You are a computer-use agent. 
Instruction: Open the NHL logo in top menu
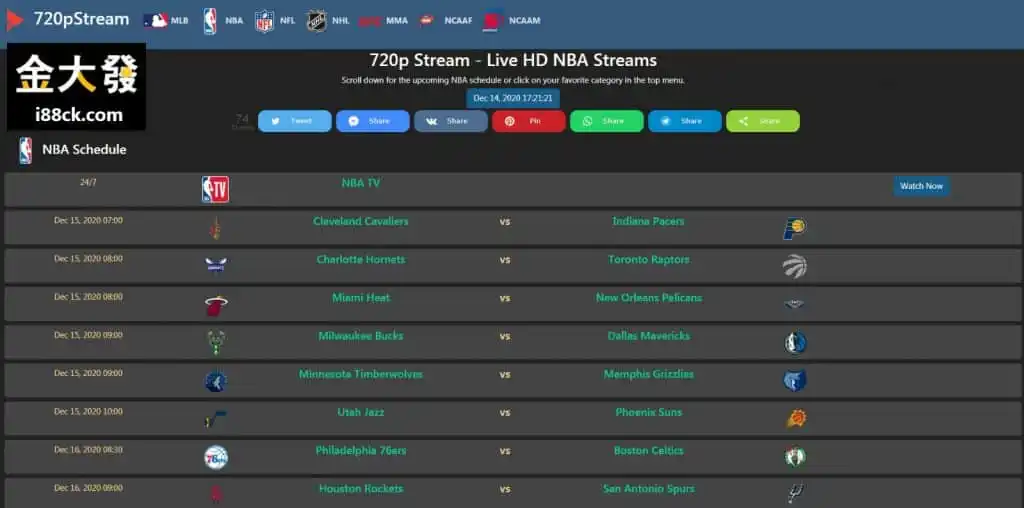click(x=317, y=21)
